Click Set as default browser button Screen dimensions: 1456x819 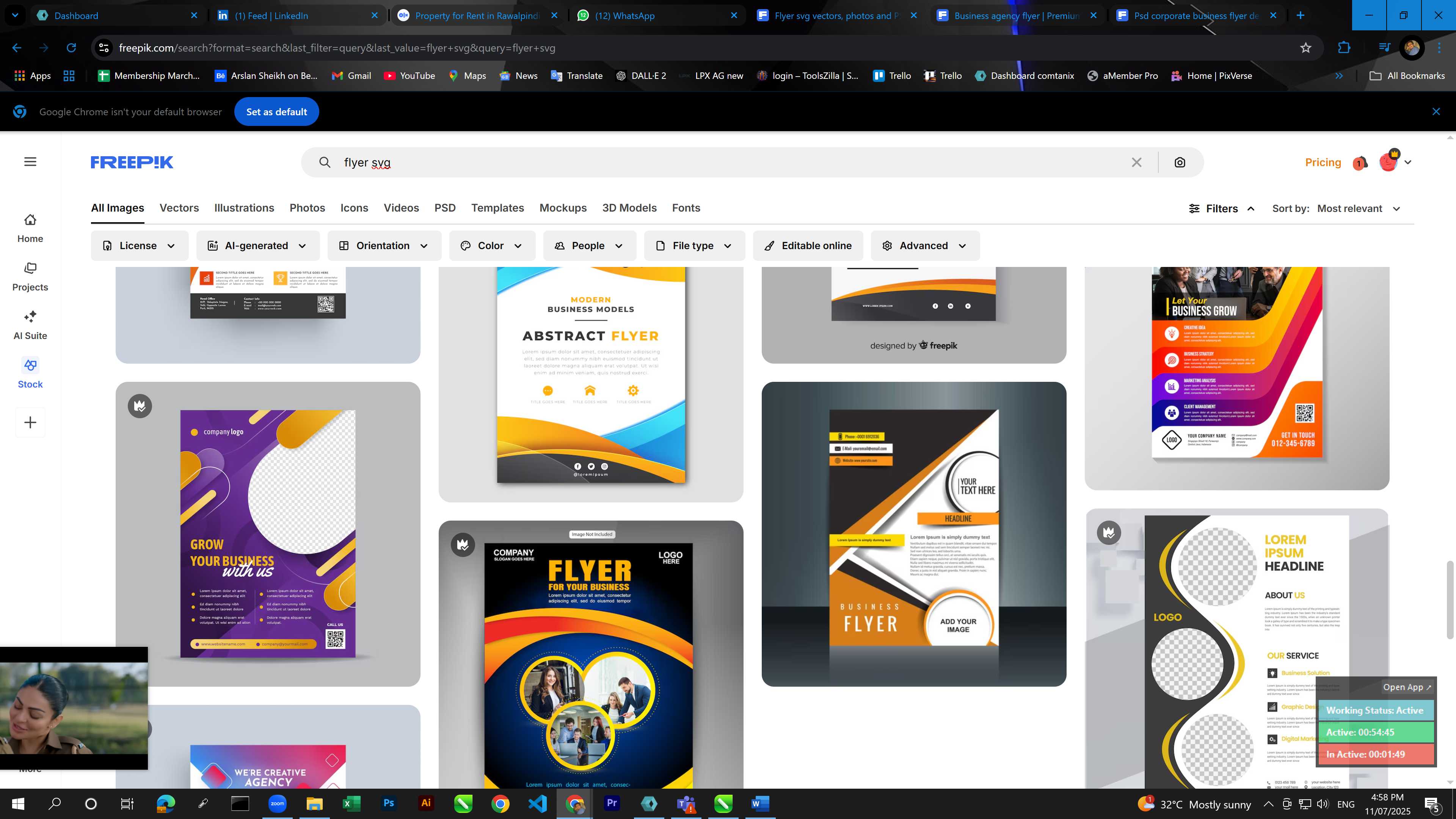276,112
